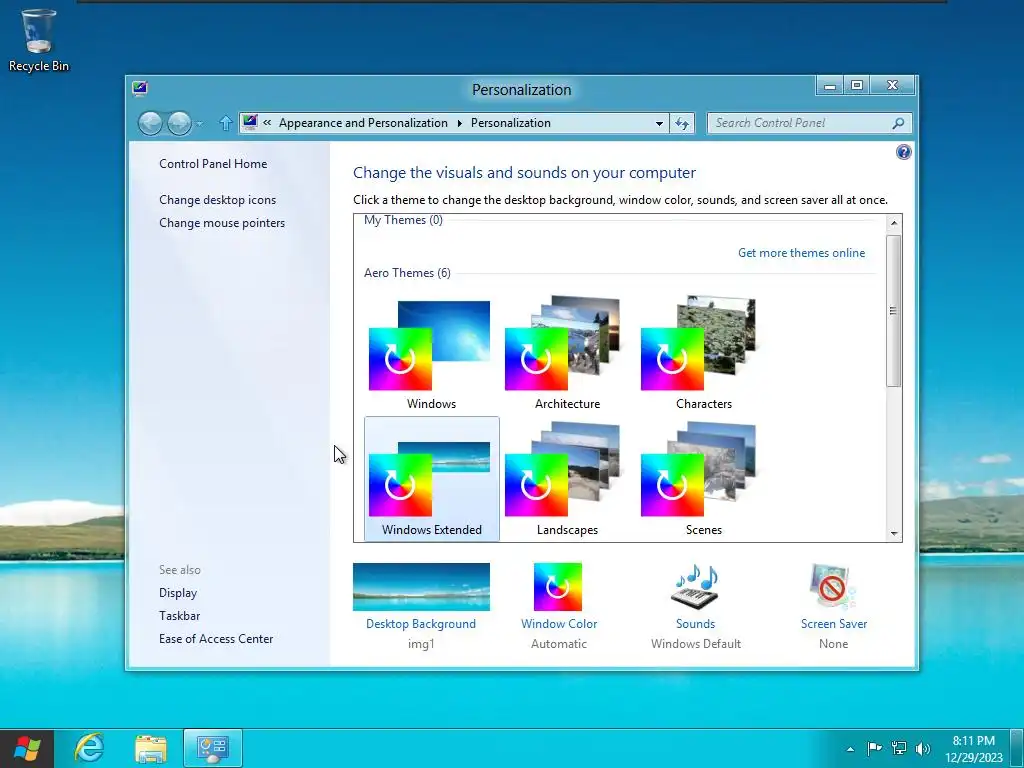1024x768 pixels.
Task: Click the Desktop Background link
Action: [x=421, y=624]
